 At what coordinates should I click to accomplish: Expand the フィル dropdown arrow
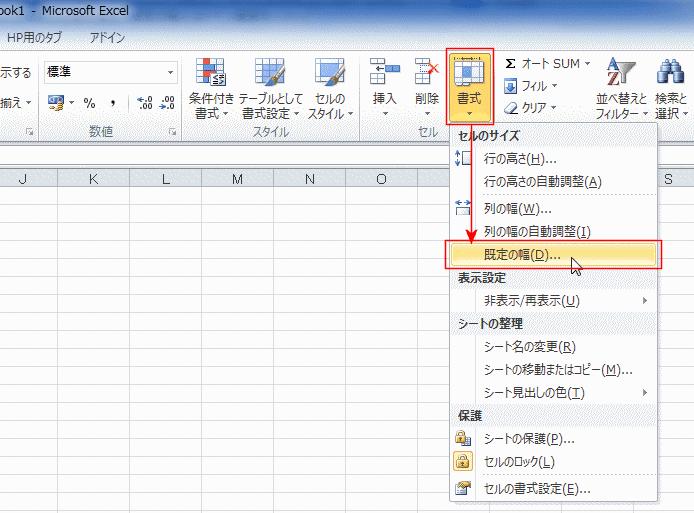tap(554, 86)
